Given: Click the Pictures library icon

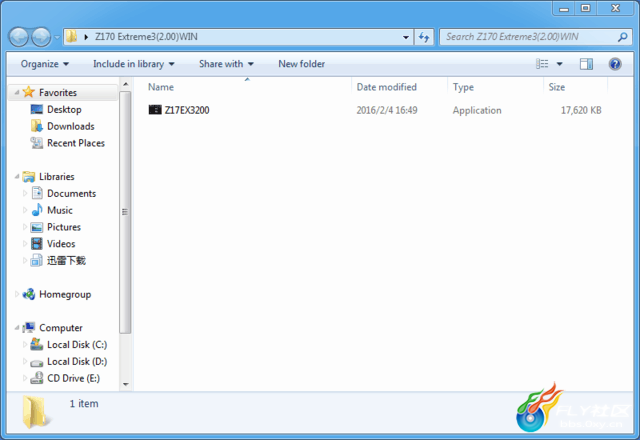Looking at the screenshot, I should [37, 227].
